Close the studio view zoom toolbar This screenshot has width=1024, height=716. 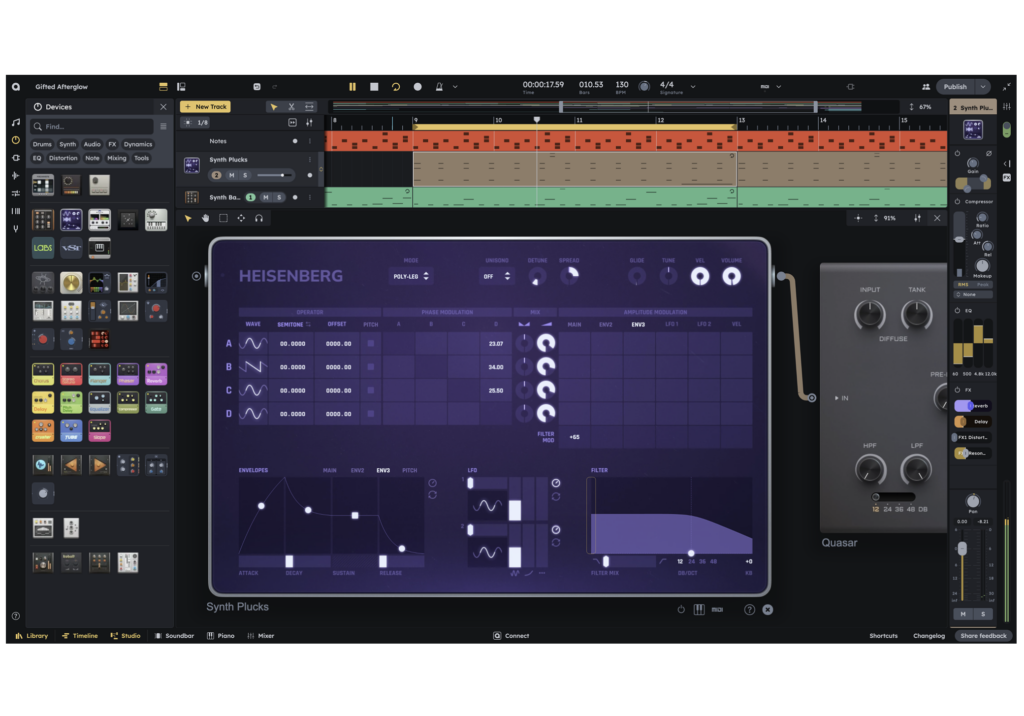coord(937,218)
